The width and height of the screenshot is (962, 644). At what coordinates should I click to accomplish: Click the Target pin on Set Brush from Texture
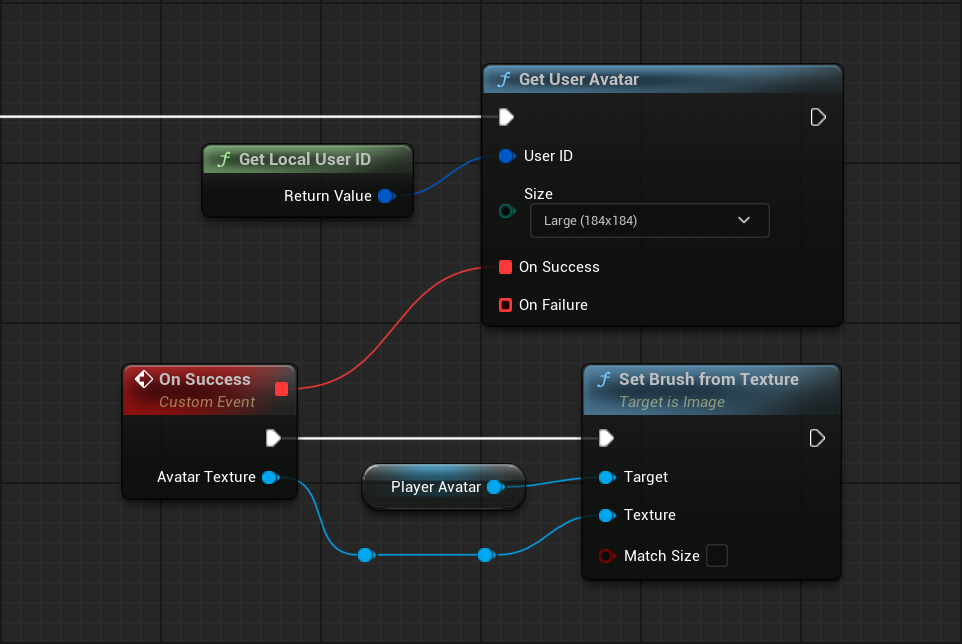click(606, 478)
